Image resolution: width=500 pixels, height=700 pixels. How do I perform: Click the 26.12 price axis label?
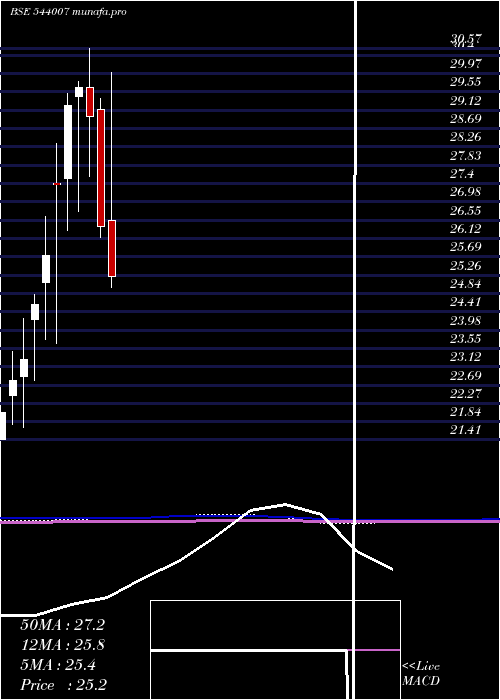pyautogui.click(x=466, y=229)
